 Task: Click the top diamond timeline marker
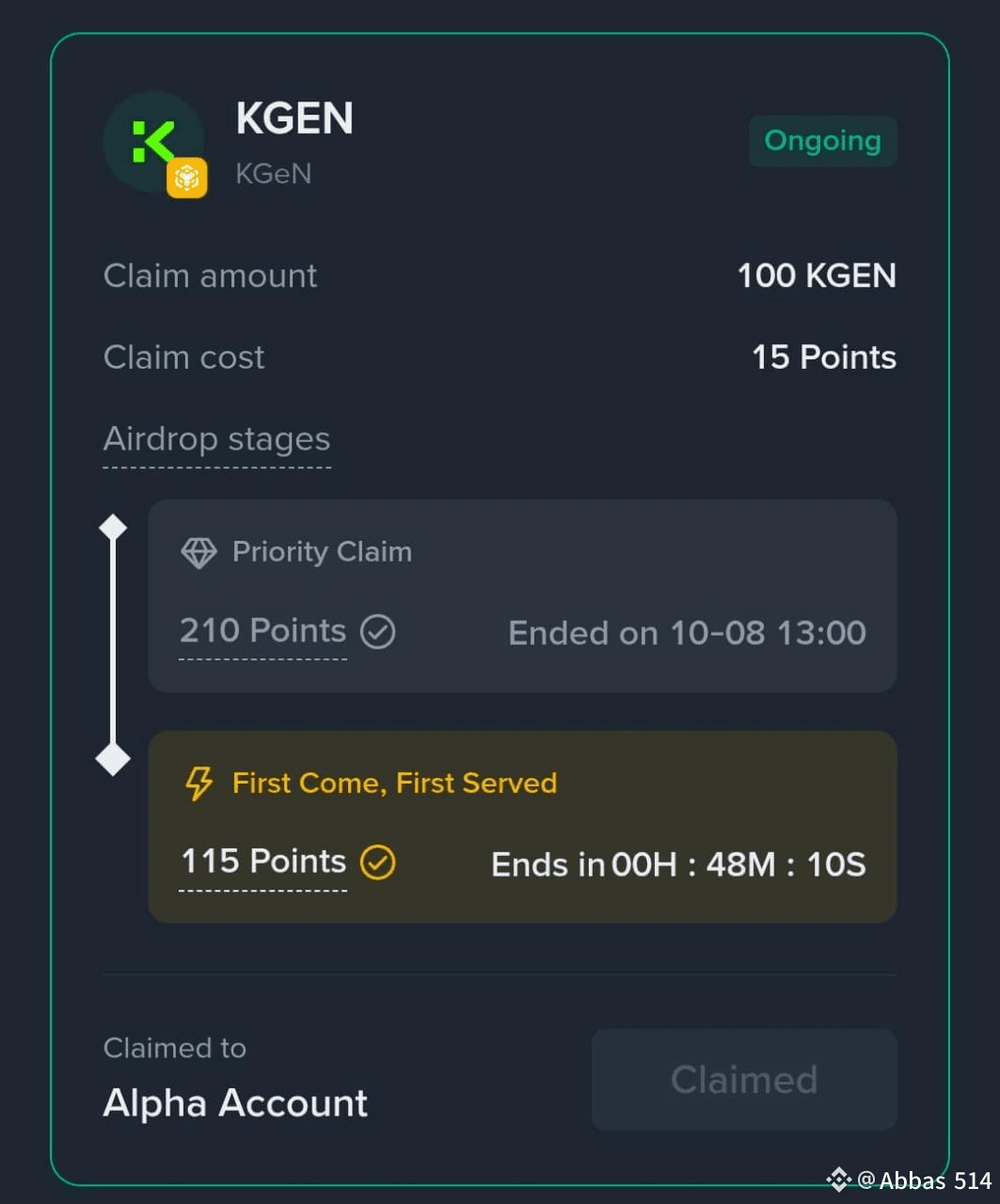[x=113, y=528]
